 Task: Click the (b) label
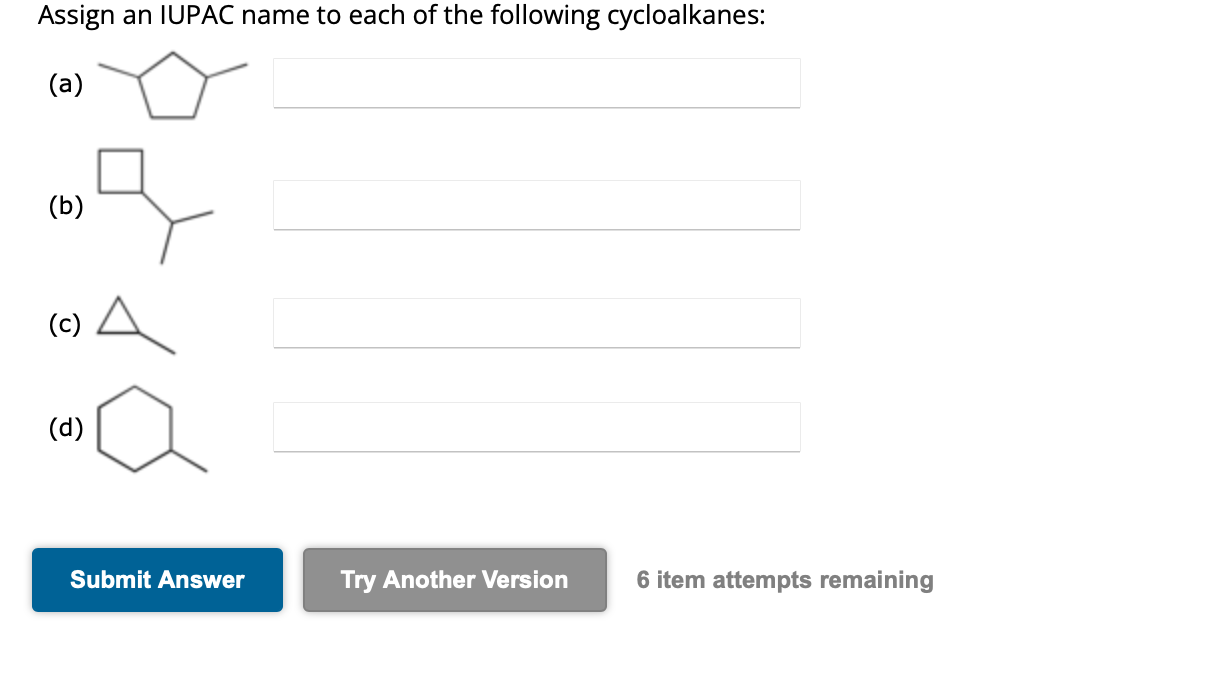click(66, 207)
